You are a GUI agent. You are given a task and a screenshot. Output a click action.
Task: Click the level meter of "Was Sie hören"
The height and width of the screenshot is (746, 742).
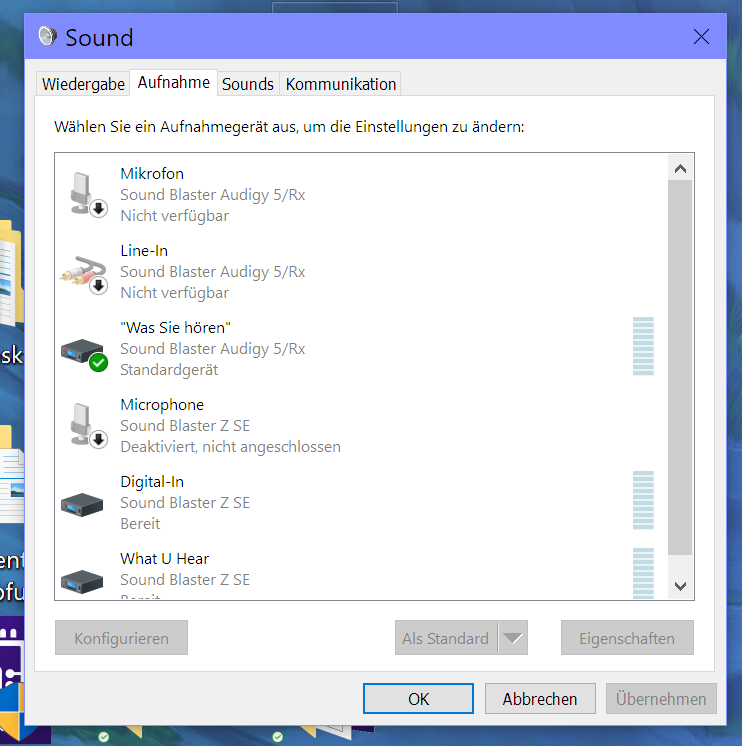tap(643, 346)
